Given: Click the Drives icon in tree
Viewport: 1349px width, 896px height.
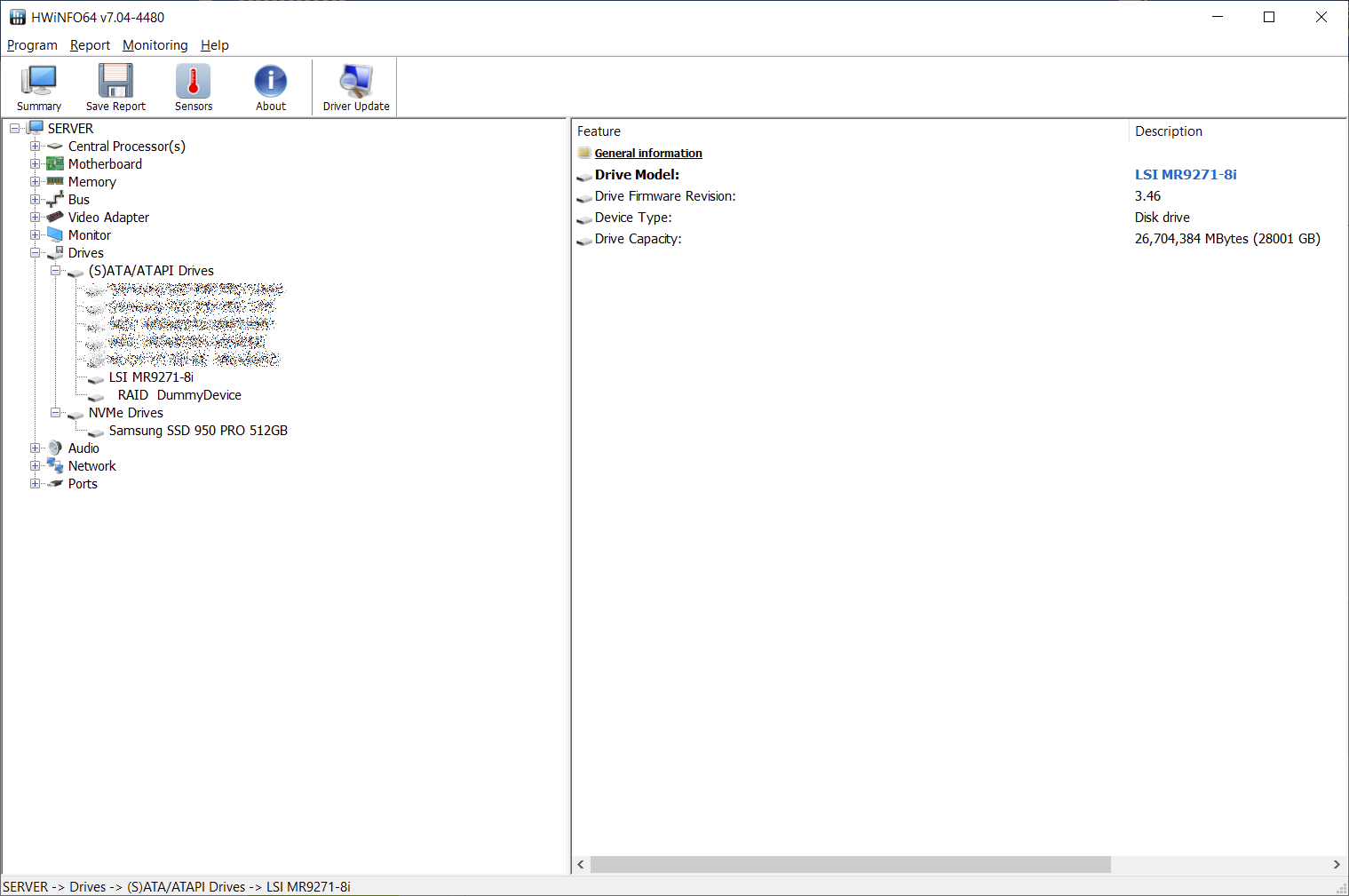Looking at the screenshot, I should point(55,253).
